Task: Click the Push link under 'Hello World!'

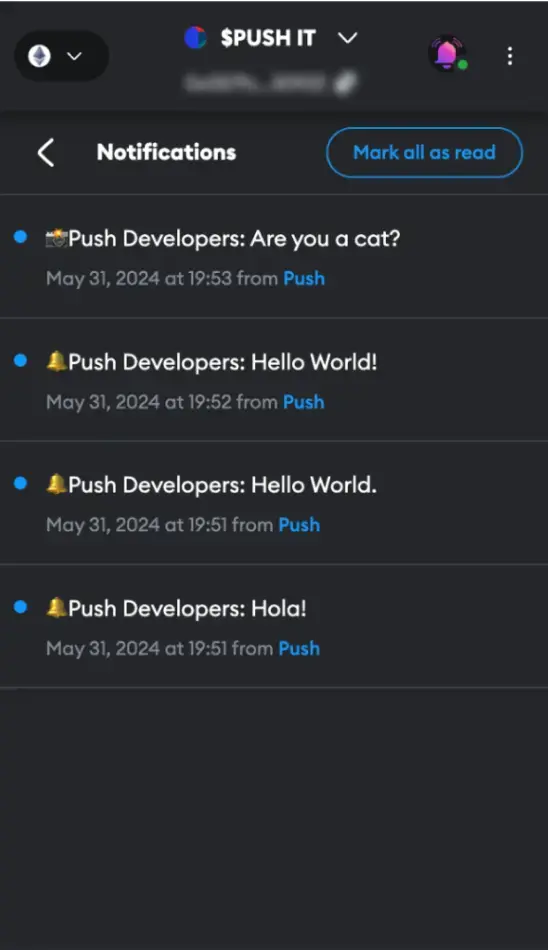Action: click(x=304, y=402)
